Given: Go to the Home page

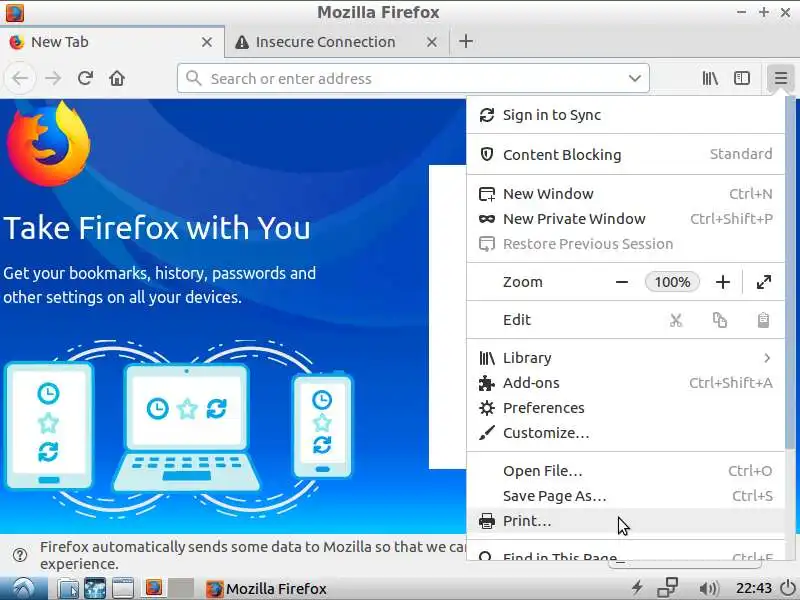Looking at the screenshot, I should click(117, 78).
